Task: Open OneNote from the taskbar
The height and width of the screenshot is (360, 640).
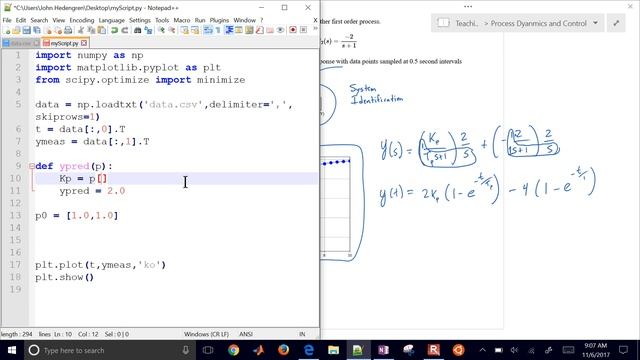Action: point(383,350)
